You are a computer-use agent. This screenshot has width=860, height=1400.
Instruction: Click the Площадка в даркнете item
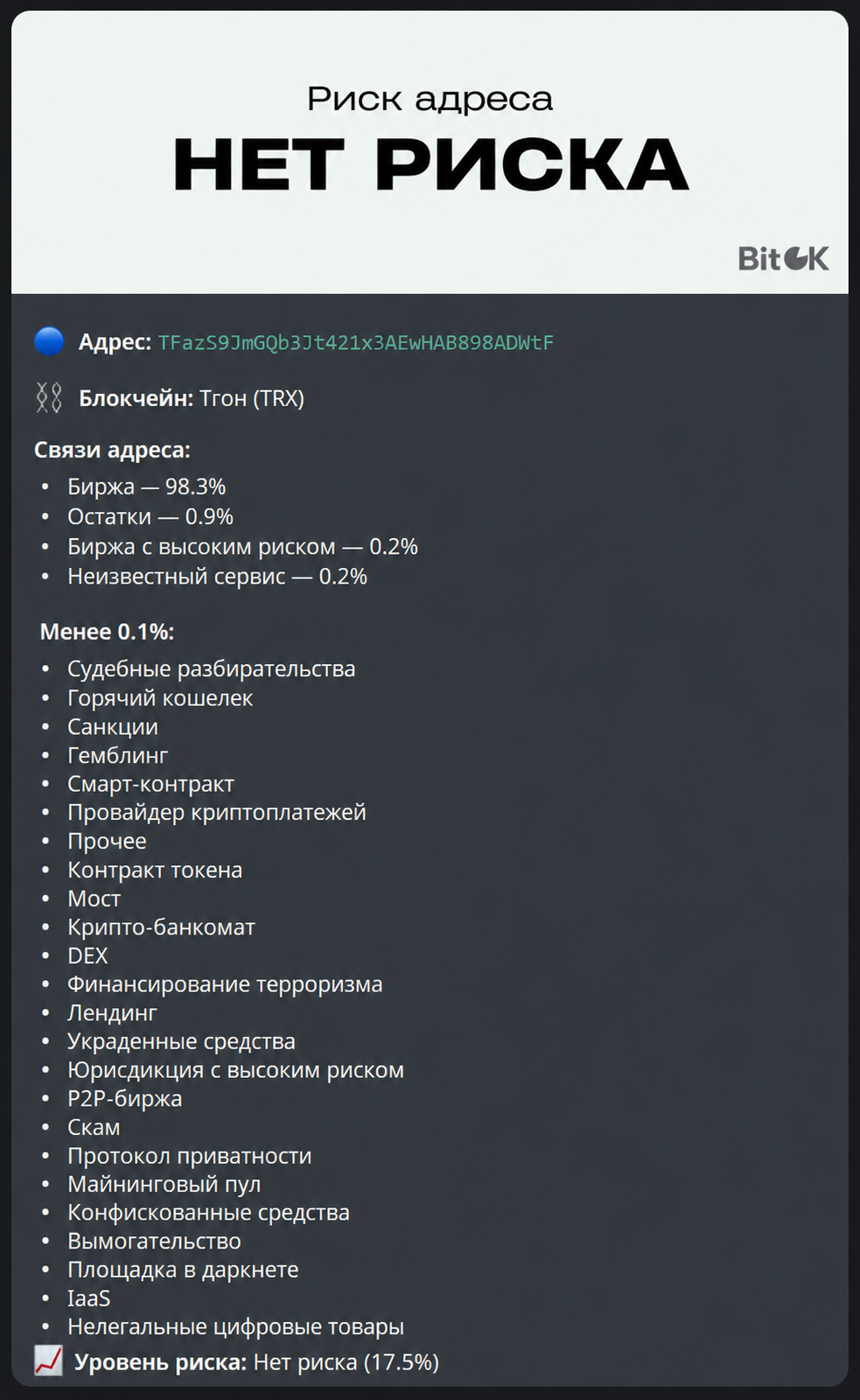183,1269
